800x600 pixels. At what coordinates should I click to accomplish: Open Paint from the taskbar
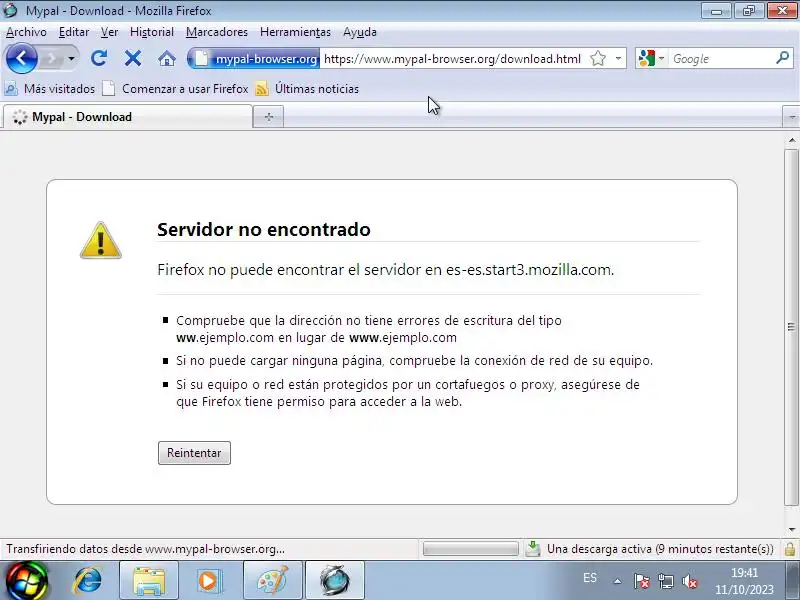pyautogui.click(x=273, y=581)
